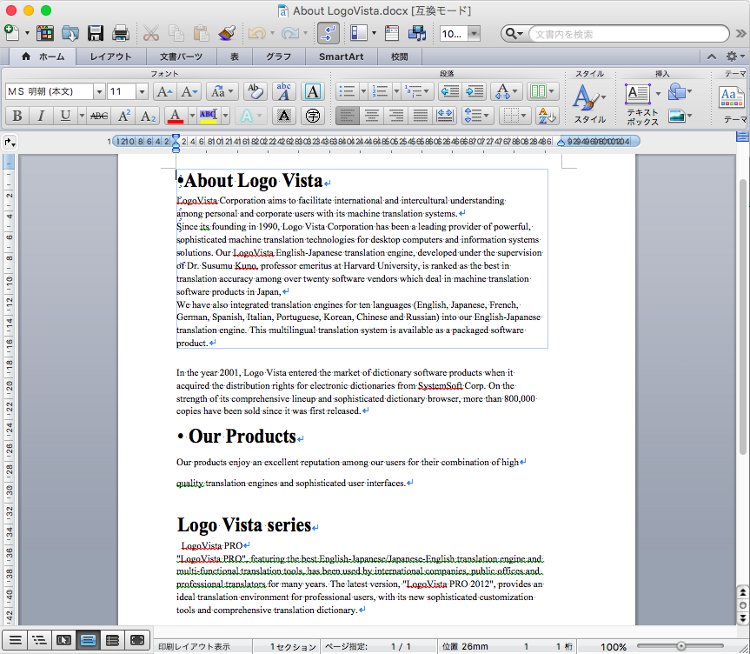750x654 pixels.
Task: Click the search in document field
Action: coord(628,34)
